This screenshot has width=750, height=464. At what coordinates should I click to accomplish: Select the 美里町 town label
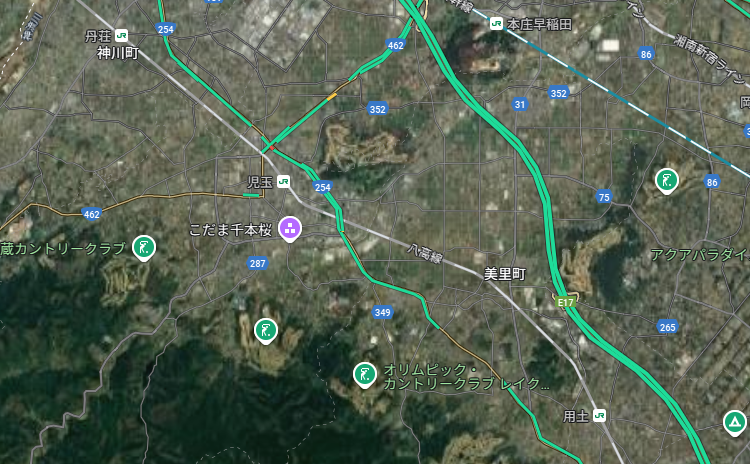click(x=505, y=274)
